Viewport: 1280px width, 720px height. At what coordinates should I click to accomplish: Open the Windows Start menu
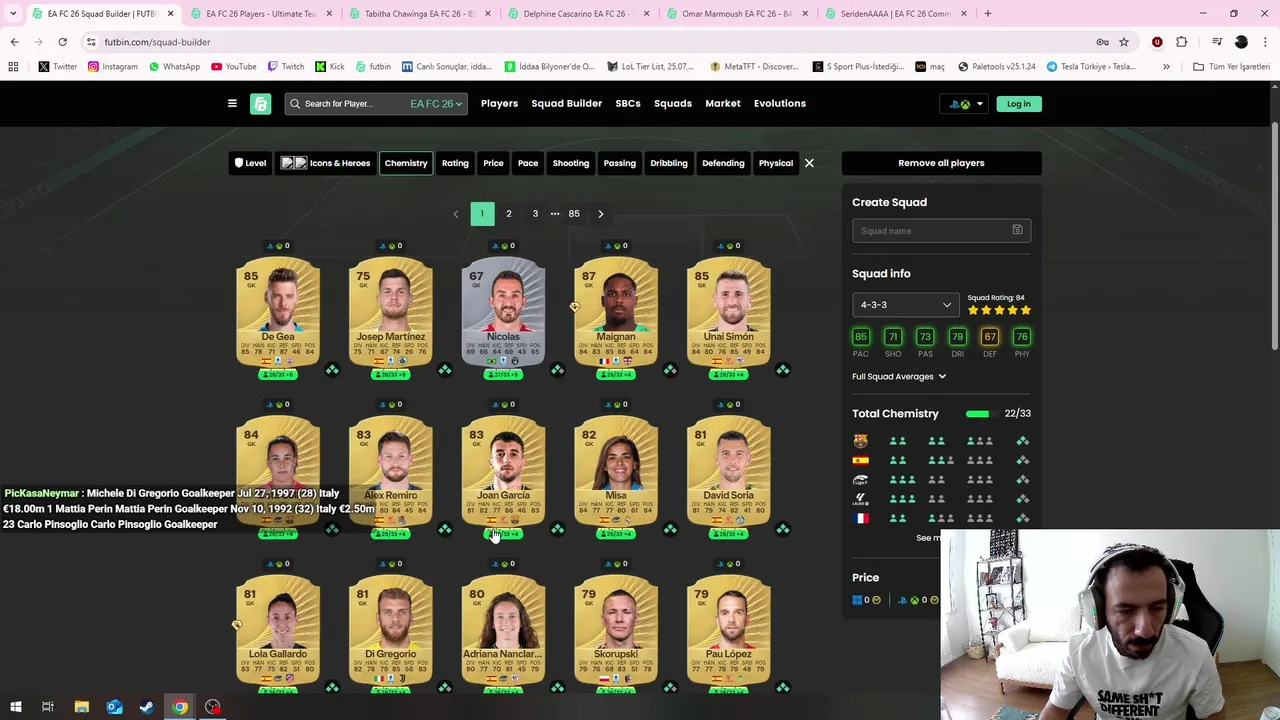(15, 707)
